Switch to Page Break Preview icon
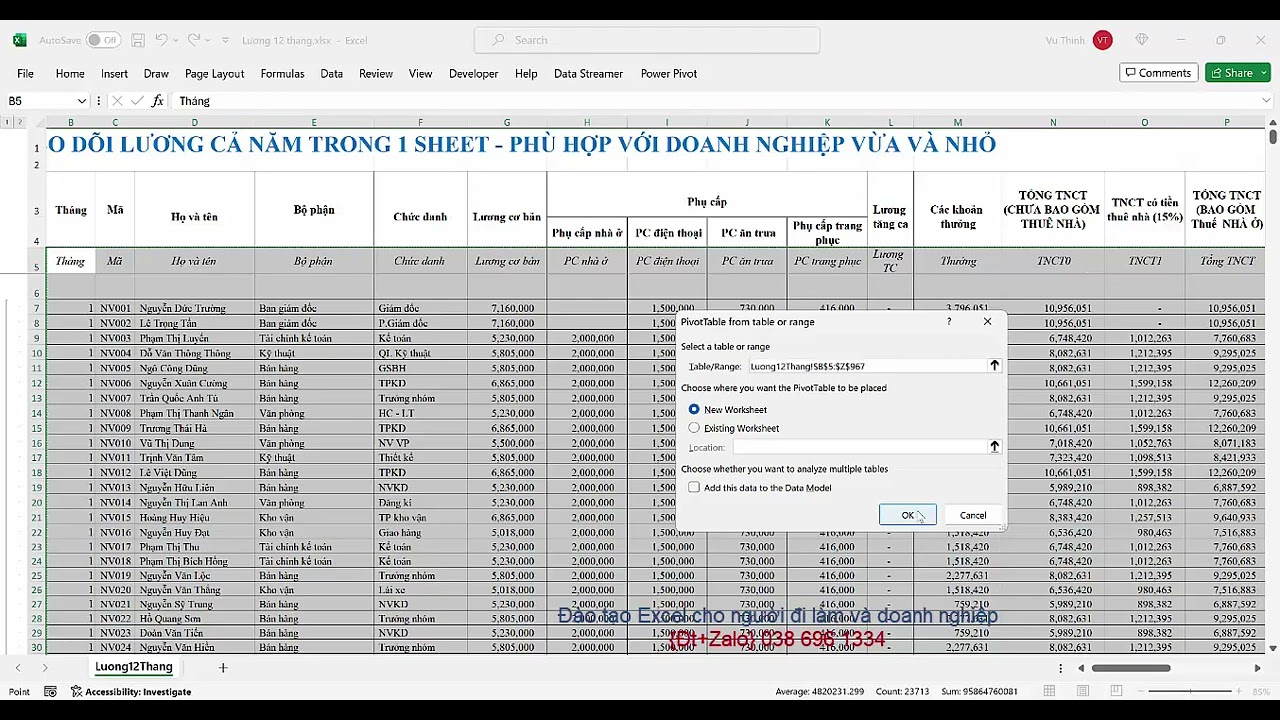This screenshot has width=1280, height=720. tap(1116, 691)
